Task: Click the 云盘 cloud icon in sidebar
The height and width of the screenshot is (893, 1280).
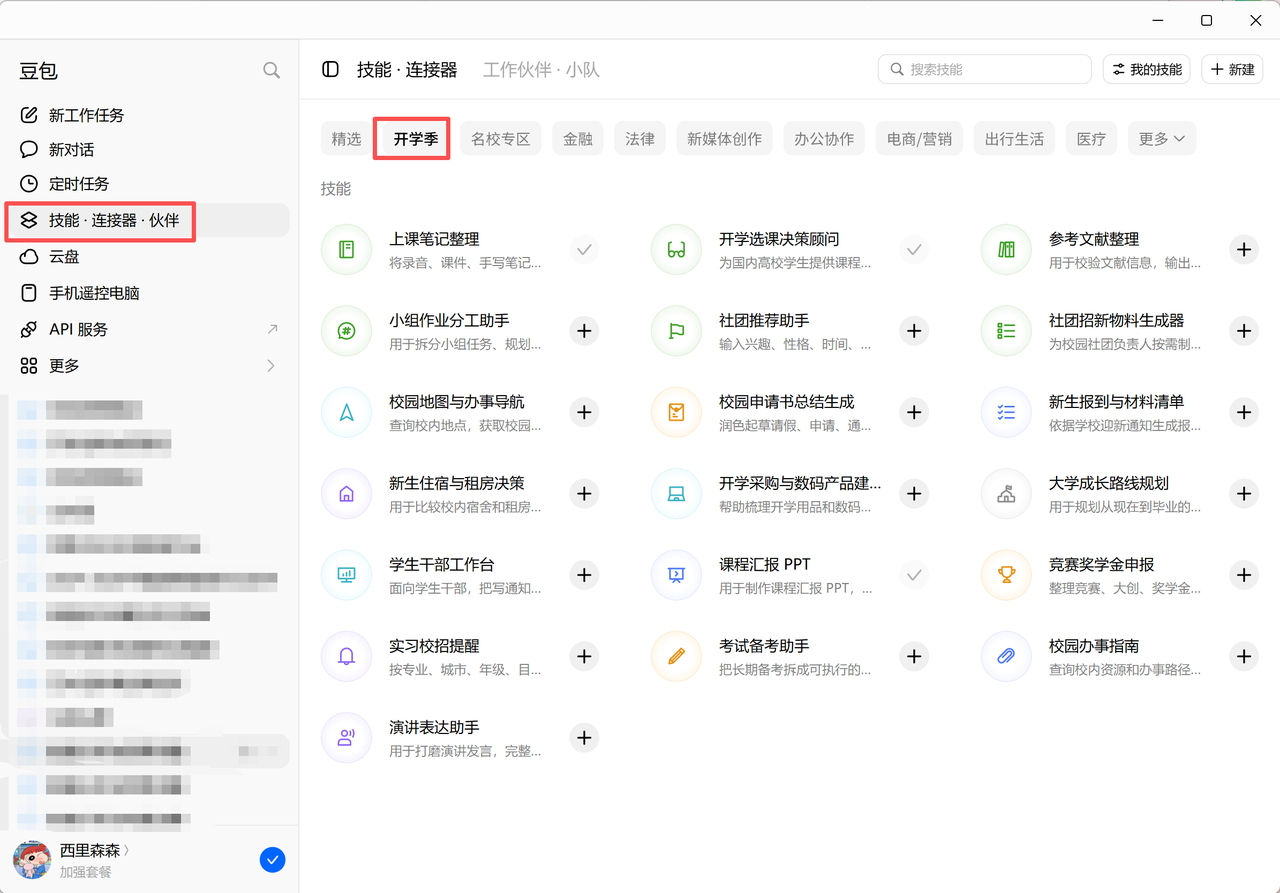Action: (x=29, y=256)
